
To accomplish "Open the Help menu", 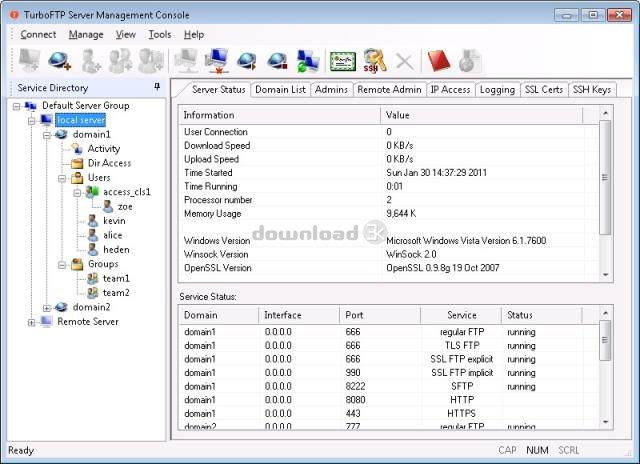I will tap(193, 35).
